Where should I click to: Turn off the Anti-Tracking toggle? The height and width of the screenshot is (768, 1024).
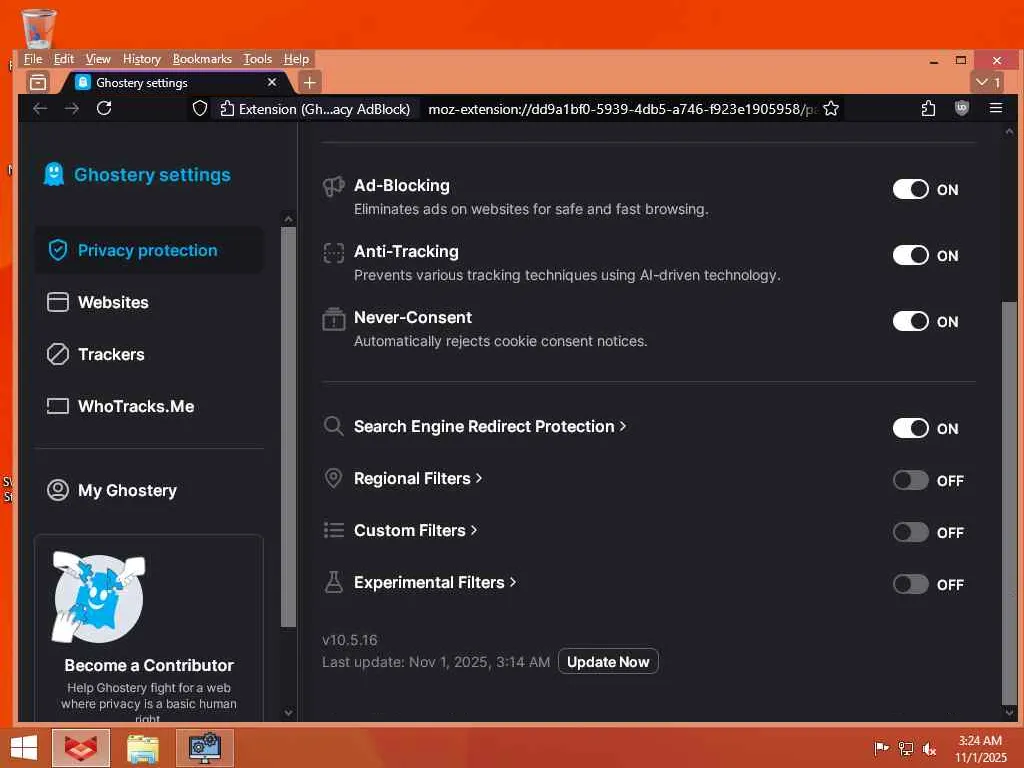pyautogui.click(x=910, y=255)
